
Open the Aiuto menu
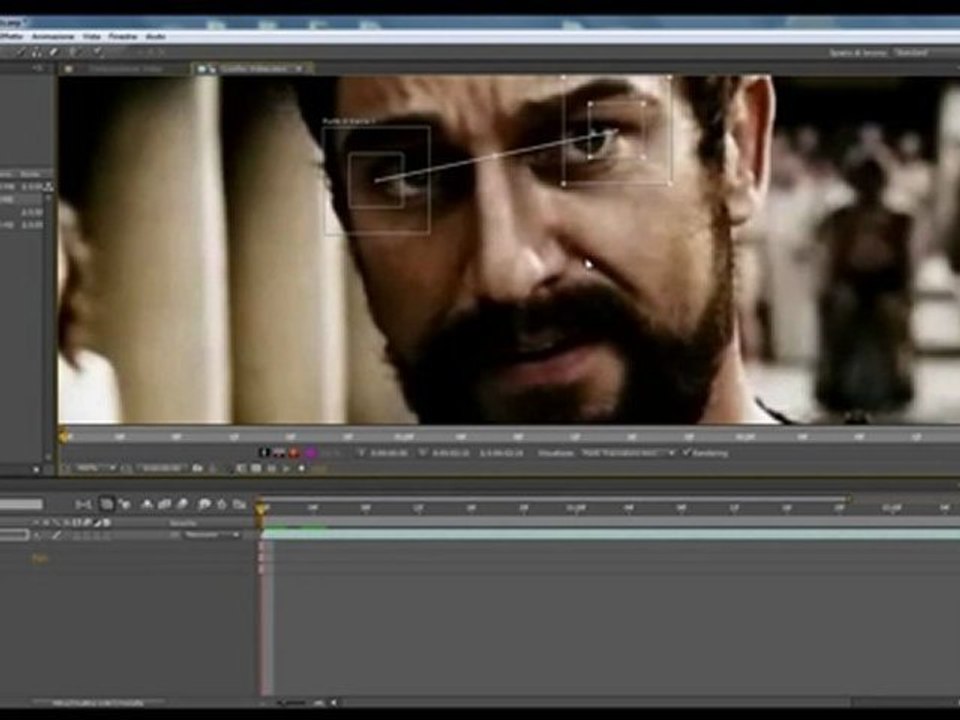coord(156,37)
